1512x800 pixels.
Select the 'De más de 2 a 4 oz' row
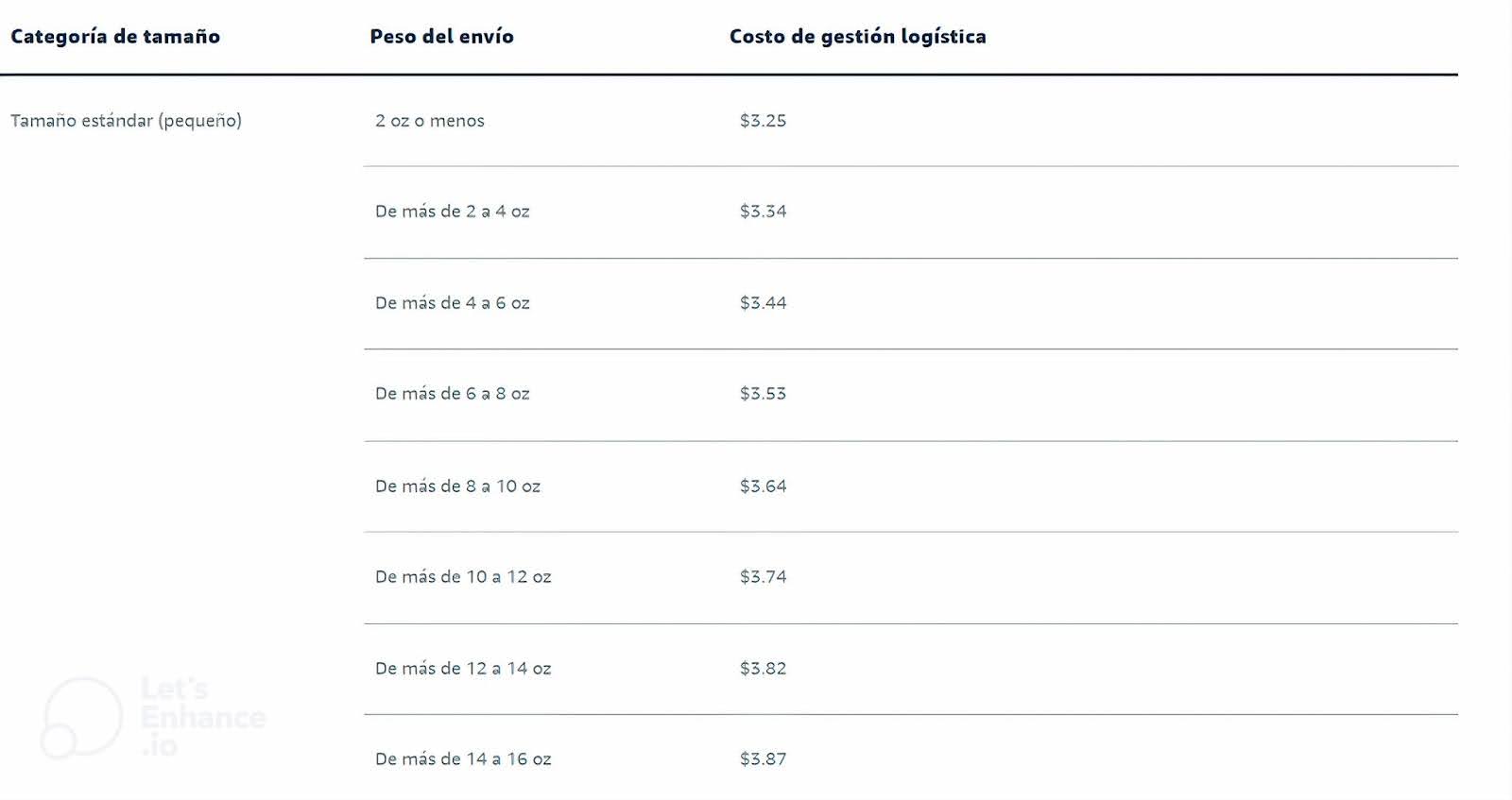click(x=452, y=212)
